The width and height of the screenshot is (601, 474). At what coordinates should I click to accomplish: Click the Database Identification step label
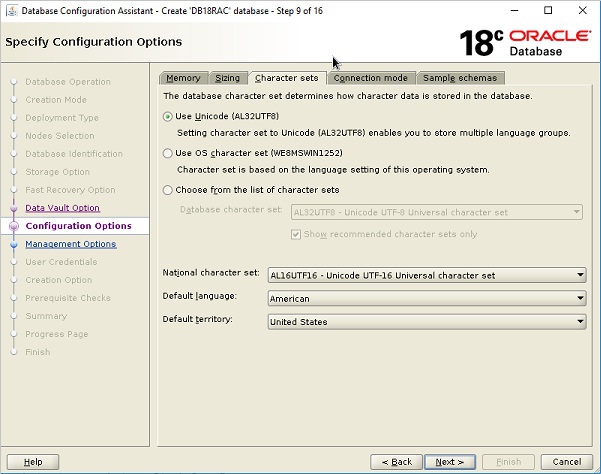click(74, 154)
